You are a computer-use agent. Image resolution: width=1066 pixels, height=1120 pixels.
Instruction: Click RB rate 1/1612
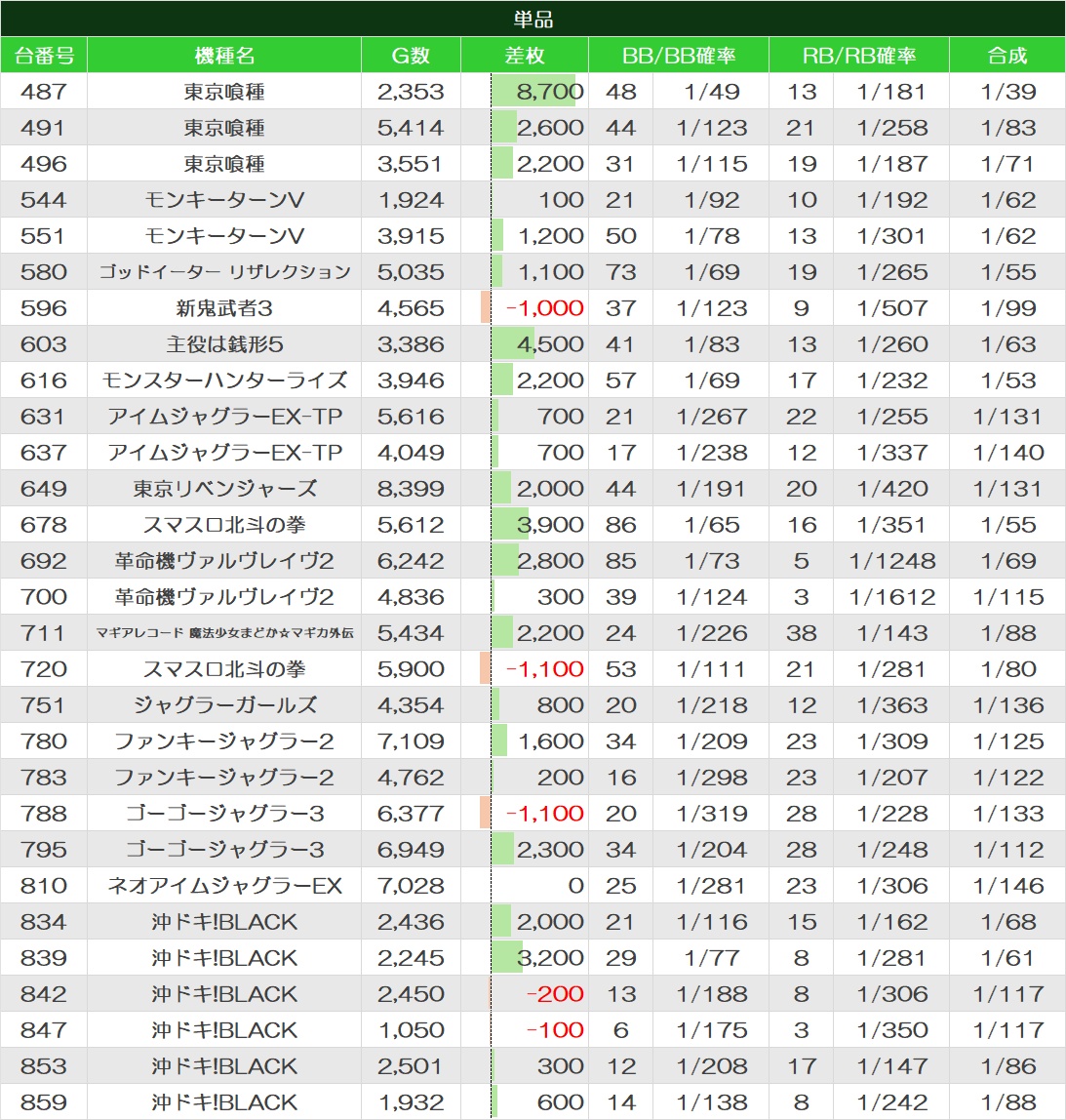coord(891,597)
